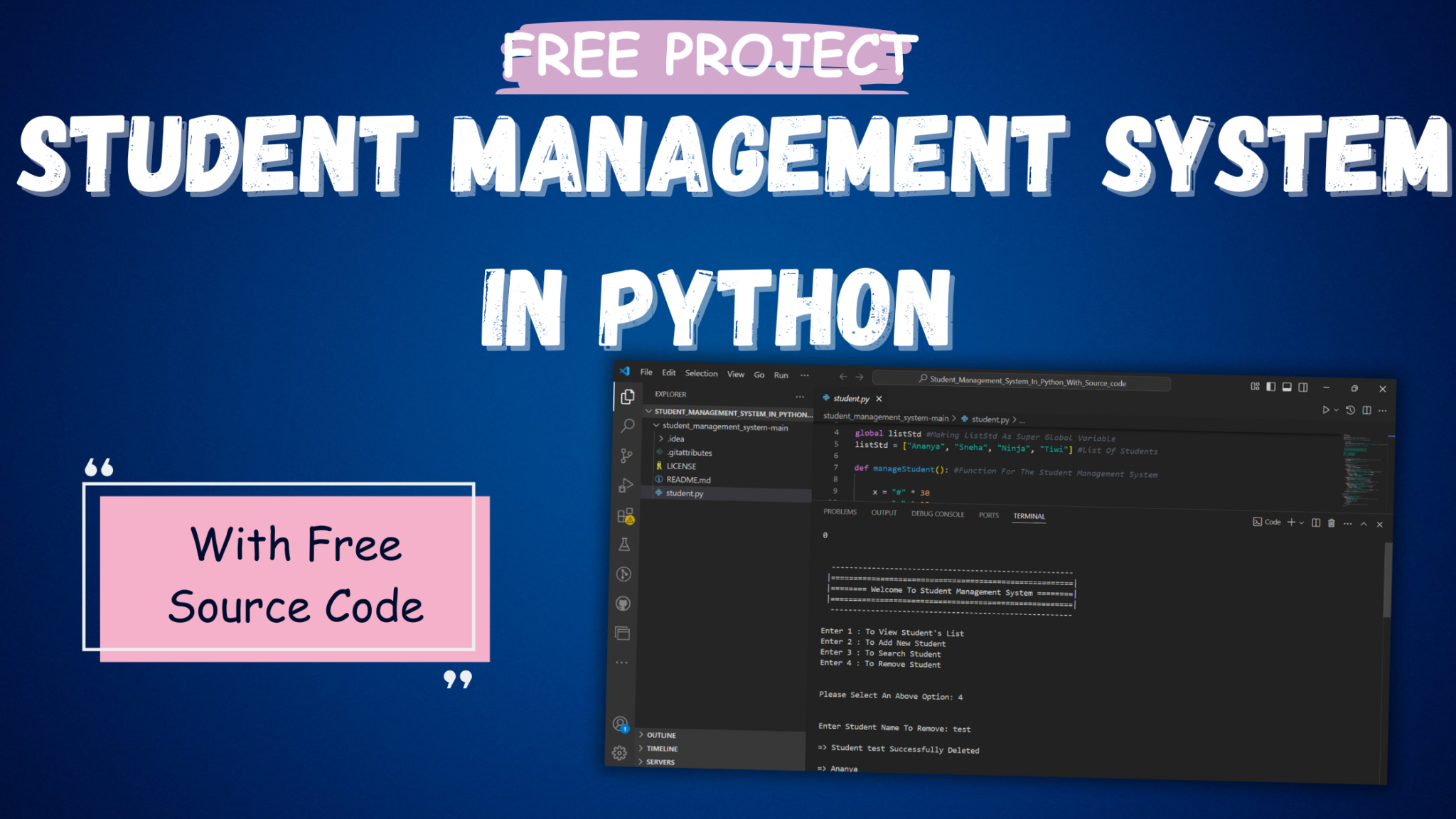Kill terminal using trash icon
The image size is (1456, 819).
pyautogui.click(x=1332, y=523)
